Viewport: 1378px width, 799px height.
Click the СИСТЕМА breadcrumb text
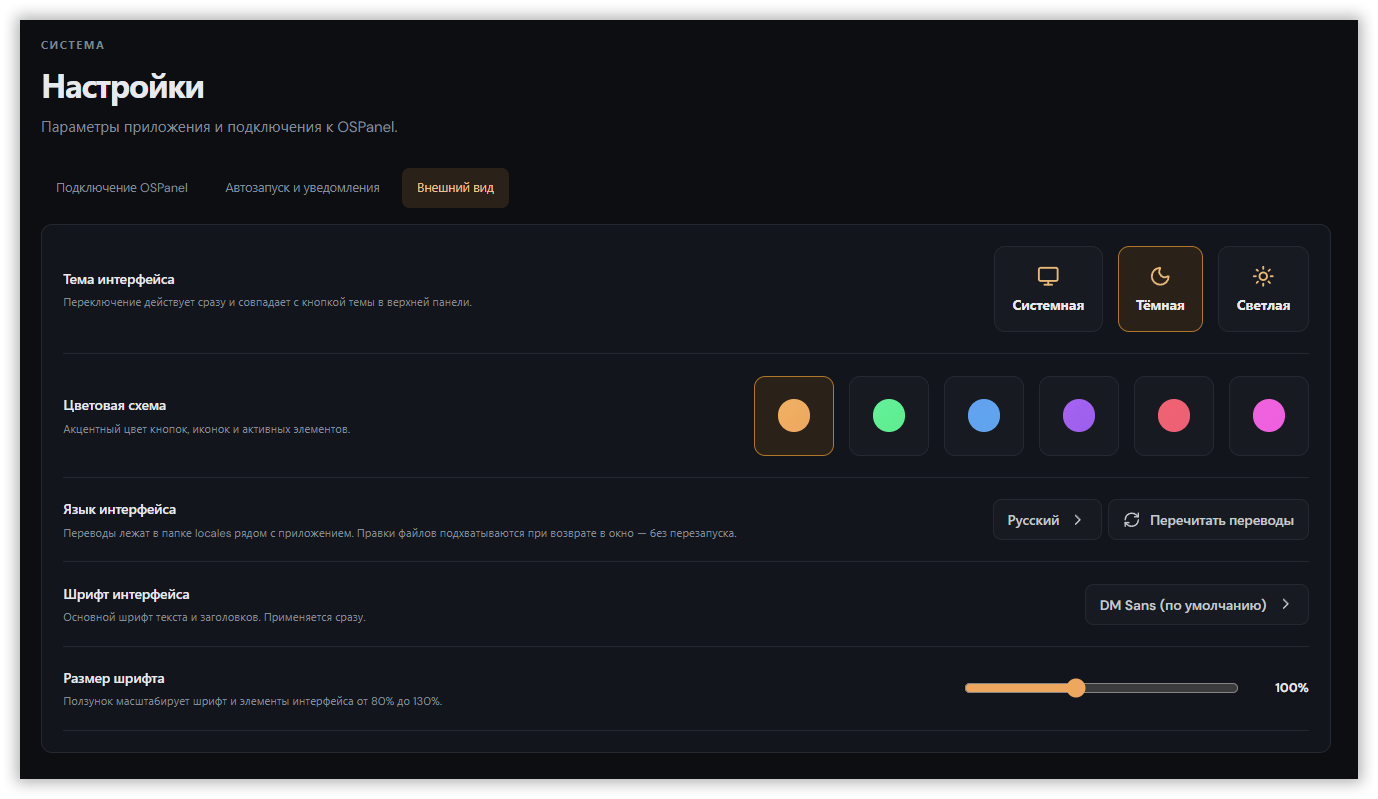[73, 45]
